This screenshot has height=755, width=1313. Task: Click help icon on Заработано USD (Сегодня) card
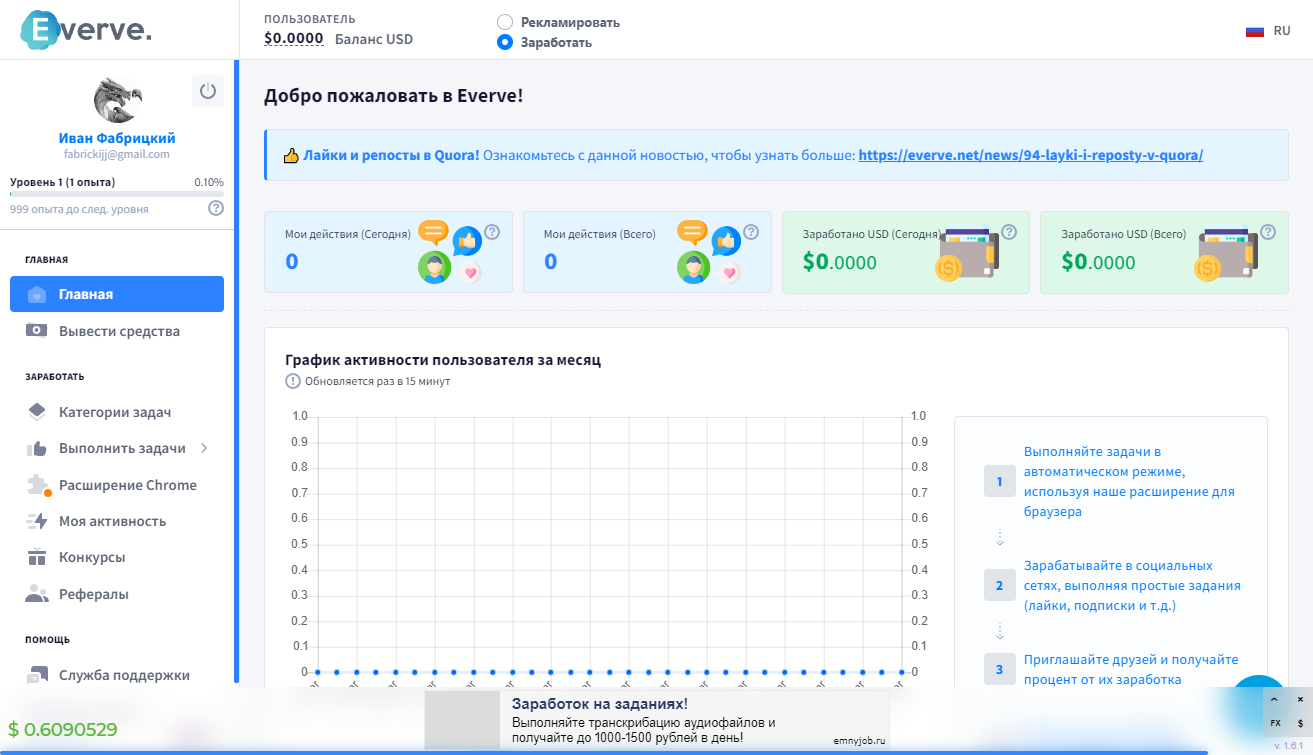click(x=1009, y=232)
